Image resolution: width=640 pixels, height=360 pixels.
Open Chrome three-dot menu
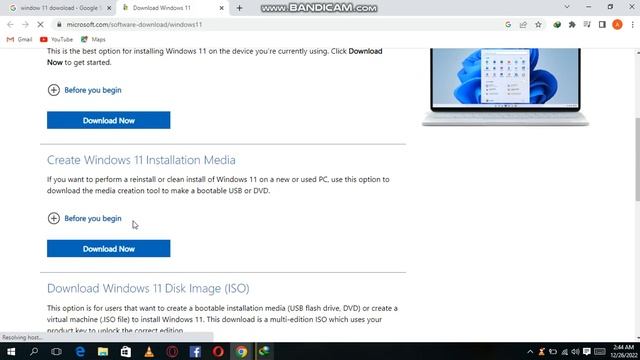(x=632, y=24)
